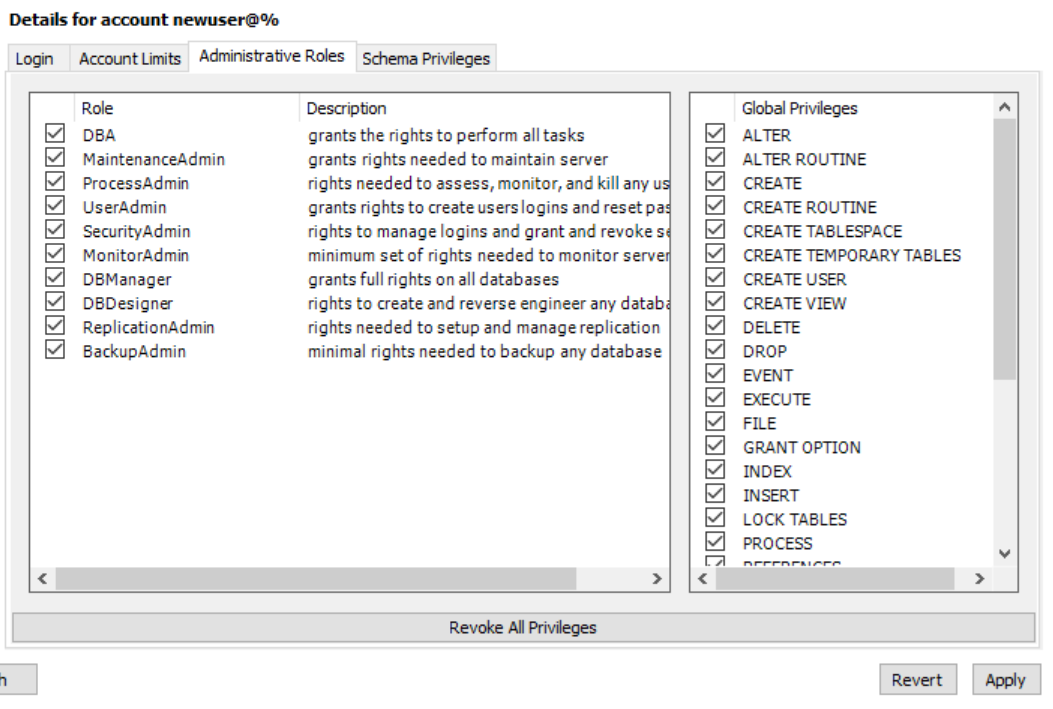Toggle the DROP privilege checkbox
The image size is (1053, 709).
[715, 350]
